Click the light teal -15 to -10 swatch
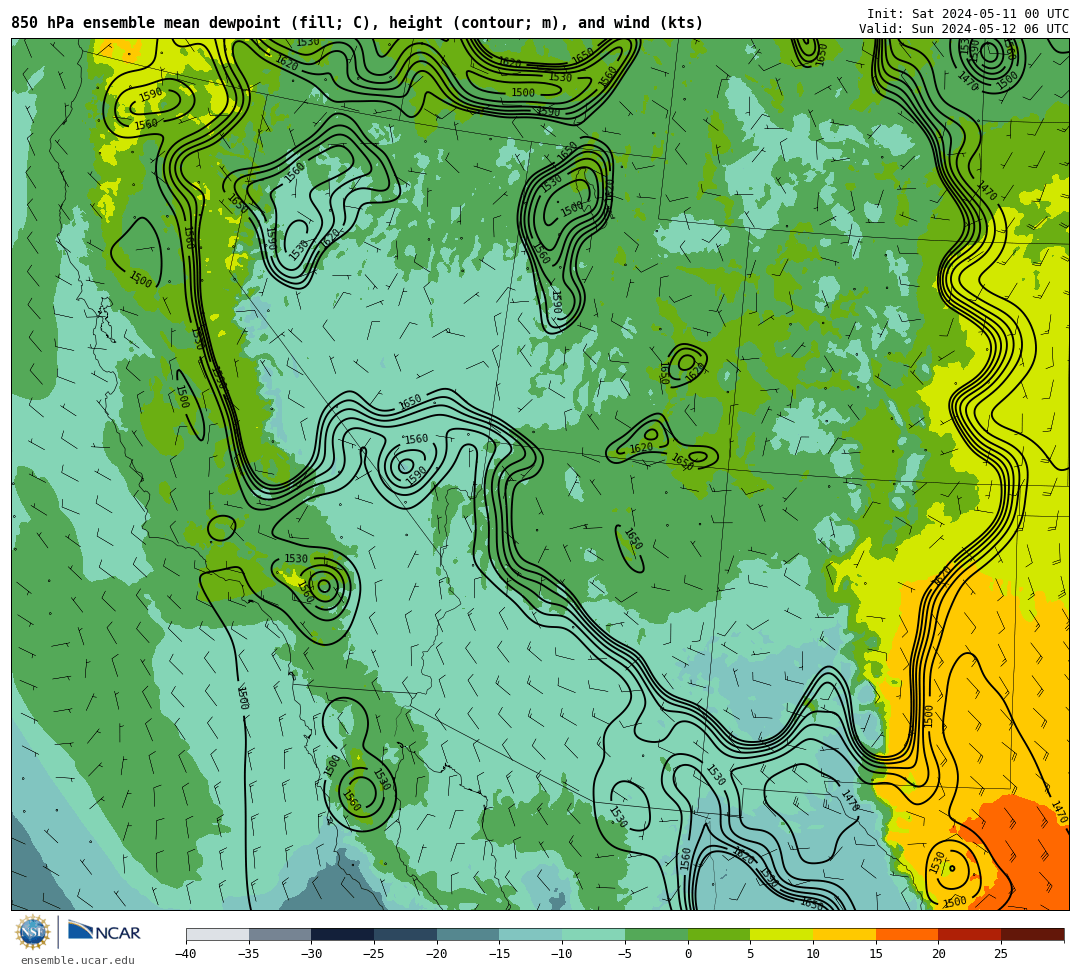 pyautogui.click(x=530, y=934)
